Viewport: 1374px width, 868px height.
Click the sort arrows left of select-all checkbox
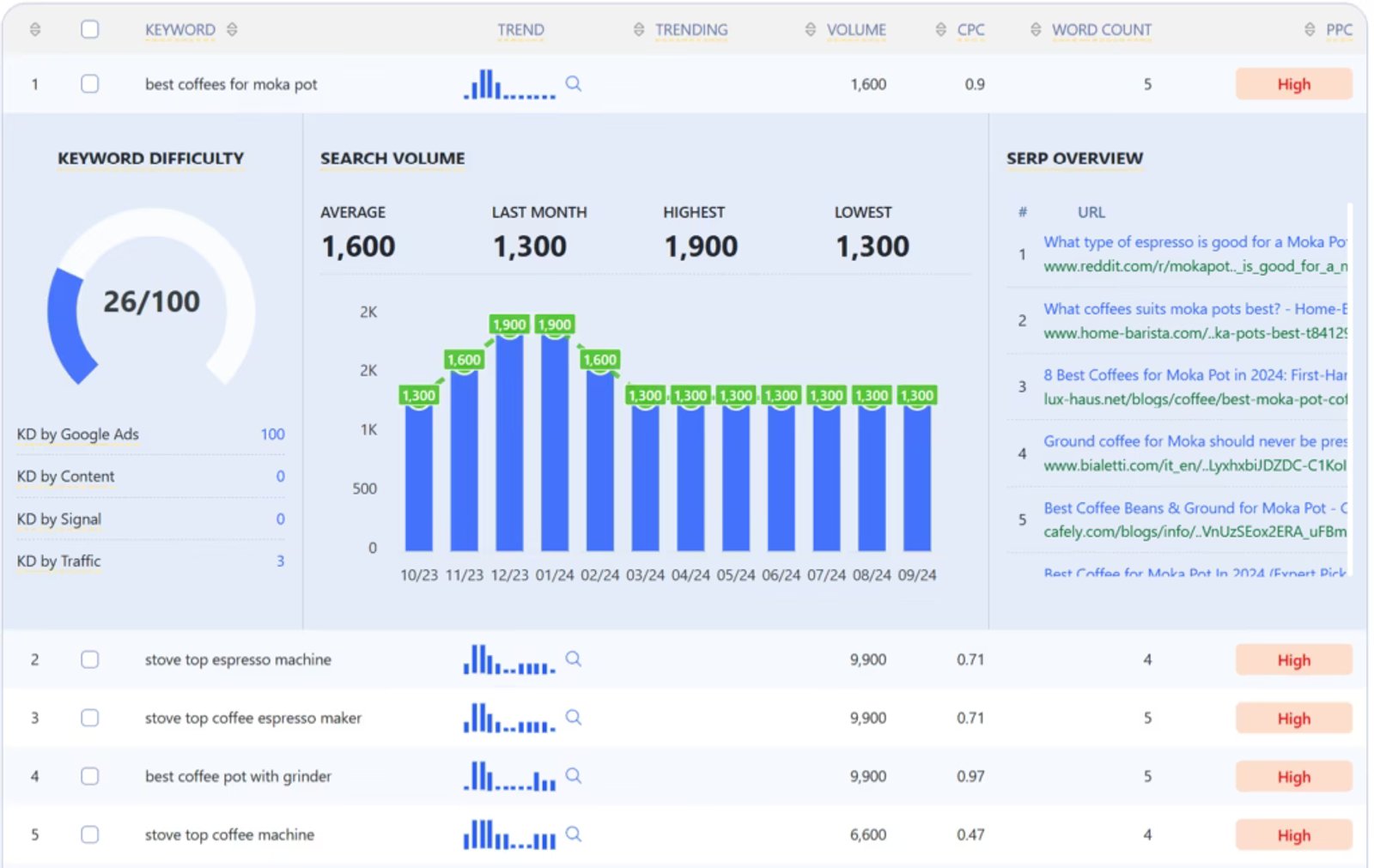tap(35, 29)
